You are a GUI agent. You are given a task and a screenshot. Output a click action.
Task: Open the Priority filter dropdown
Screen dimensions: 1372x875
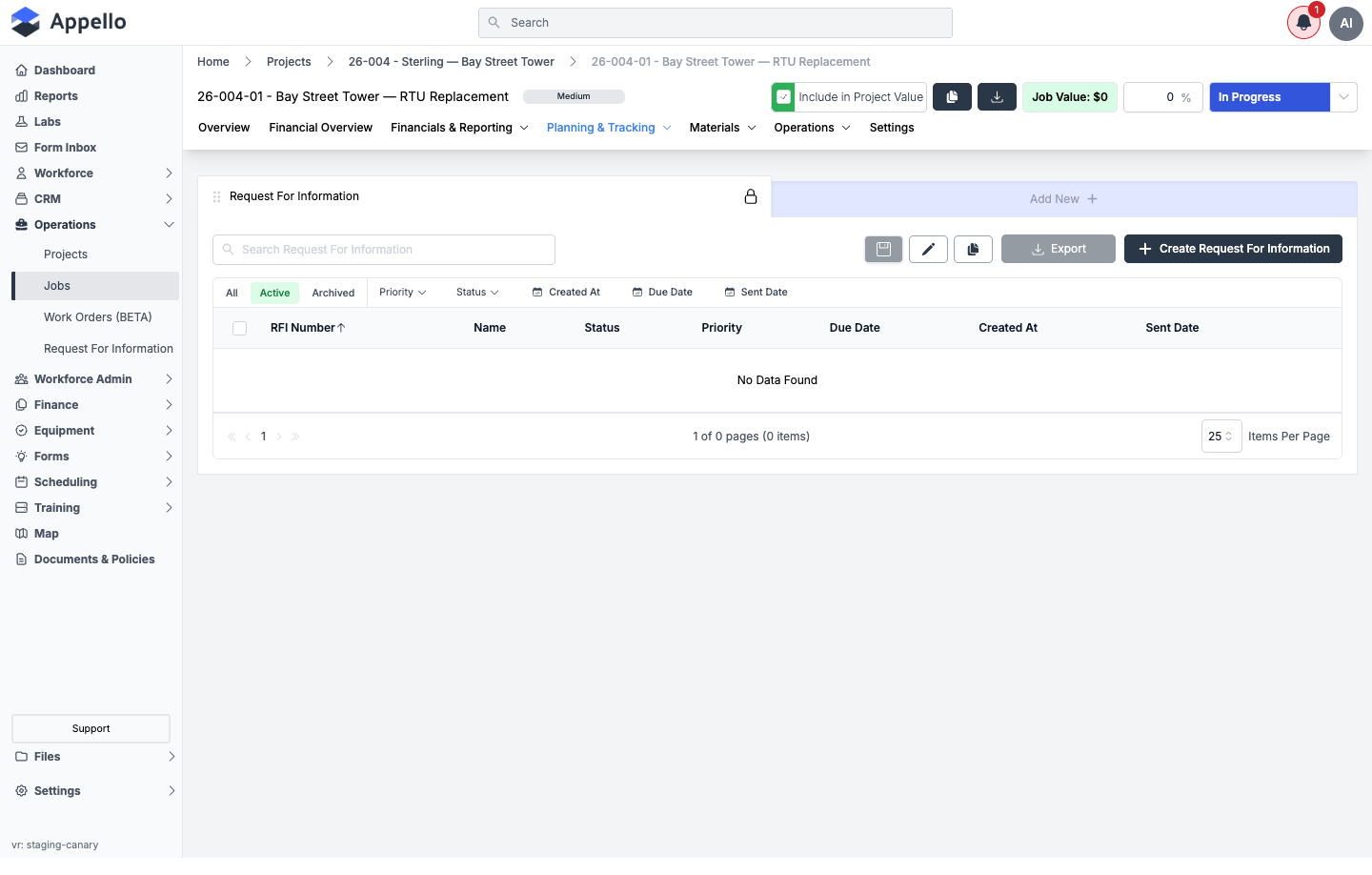click(x=402, y=293)
